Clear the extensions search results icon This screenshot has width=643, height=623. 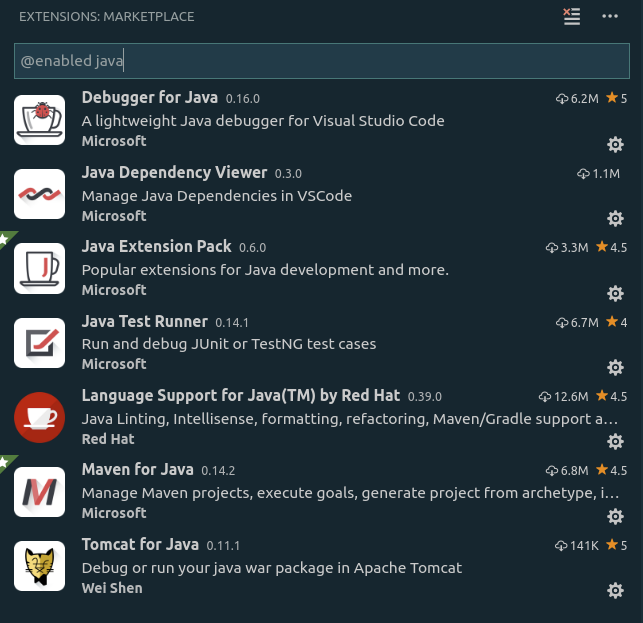tap(572, 16)
